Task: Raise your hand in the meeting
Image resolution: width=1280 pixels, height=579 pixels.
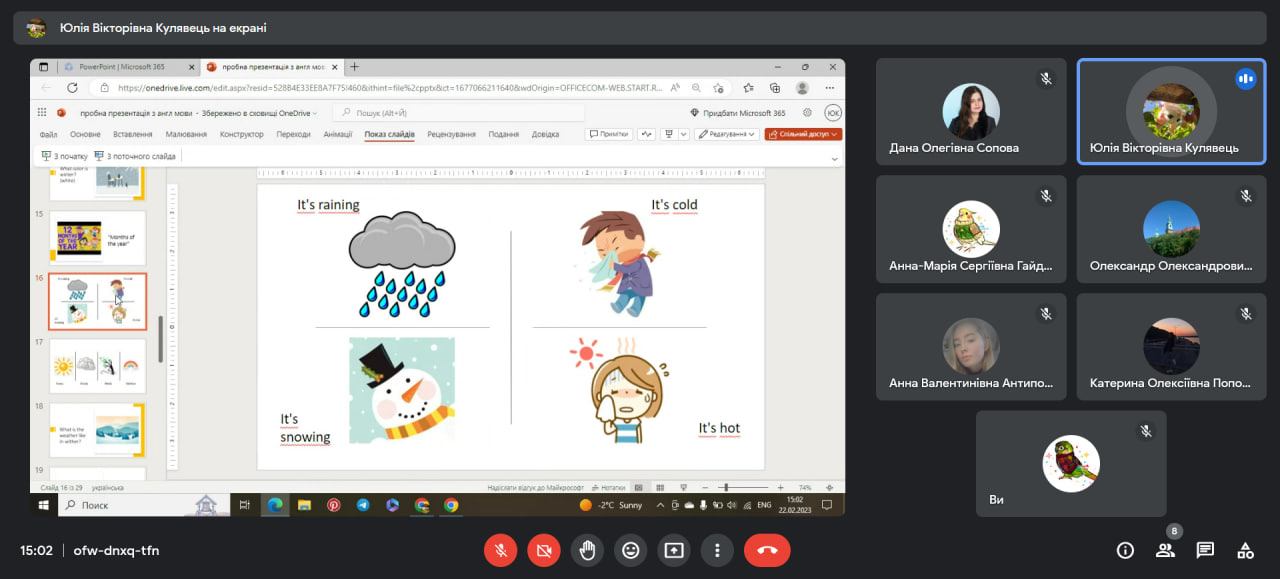Action: 587,550
